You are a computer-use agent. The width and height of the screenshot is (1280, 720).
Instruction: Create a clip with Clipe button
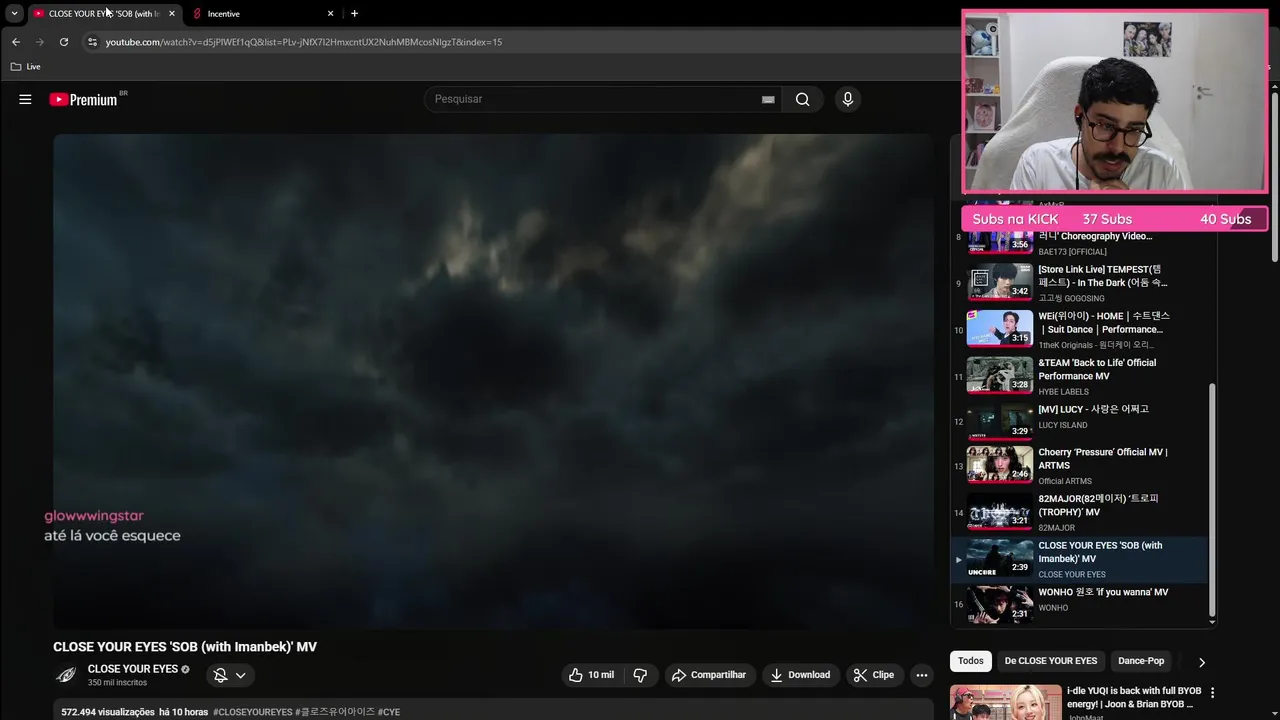tap(874, 675)
